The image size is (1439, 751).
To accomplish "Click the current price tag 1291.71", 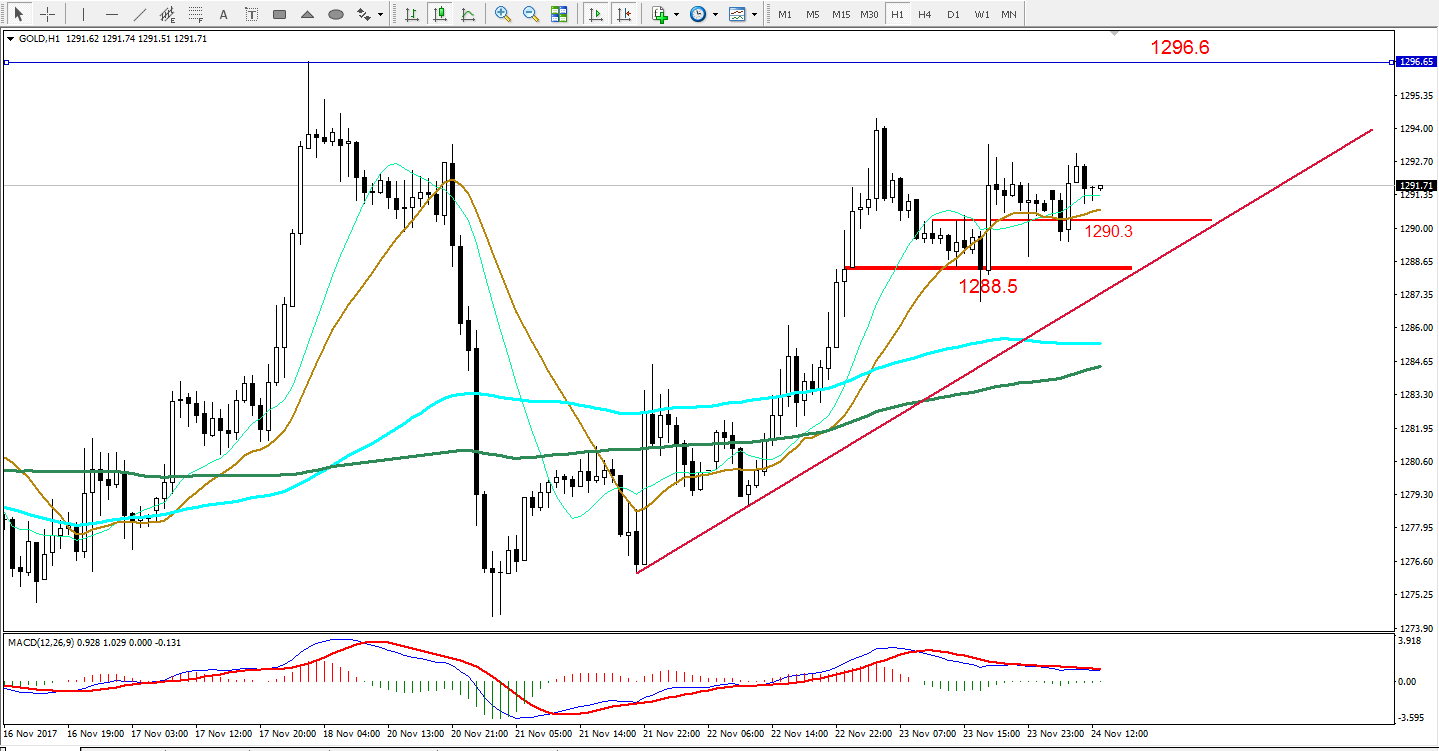I will tap(1416, 186).
